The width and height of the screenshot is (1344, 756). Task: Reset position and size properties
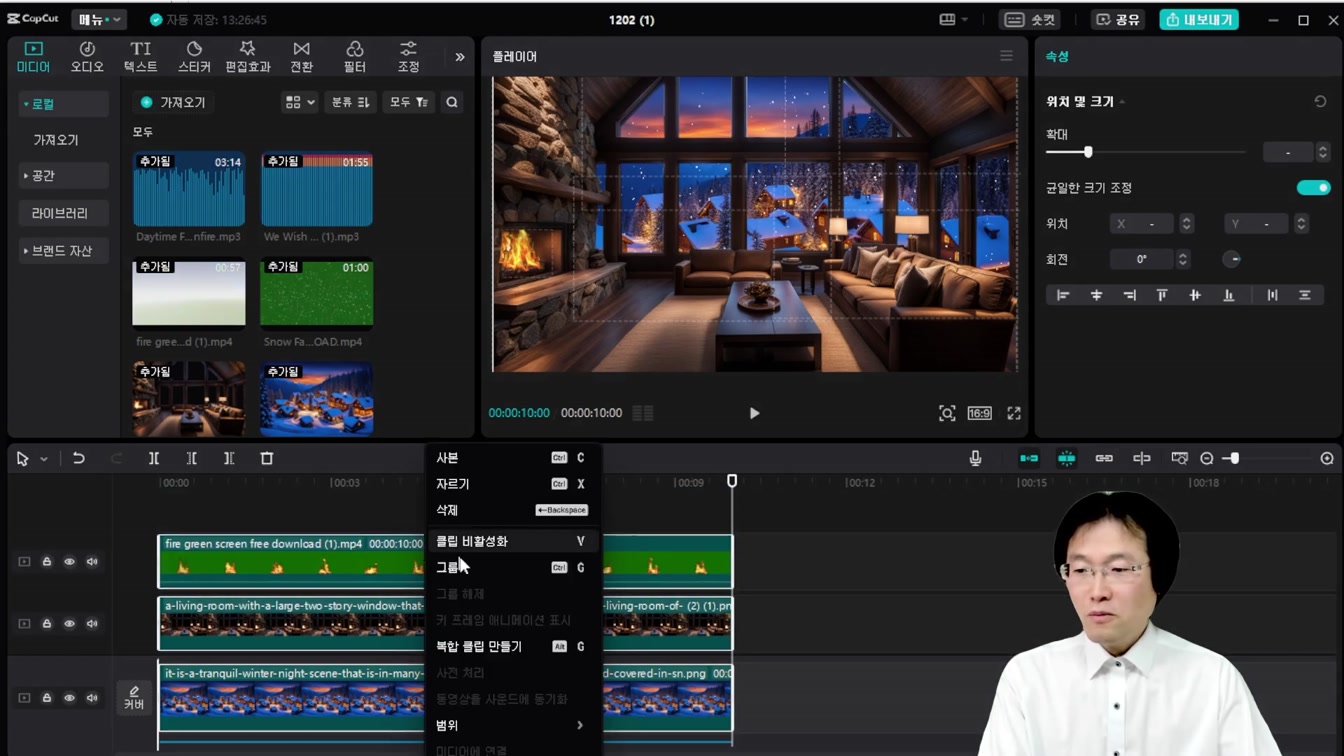tap(1320, 102)
